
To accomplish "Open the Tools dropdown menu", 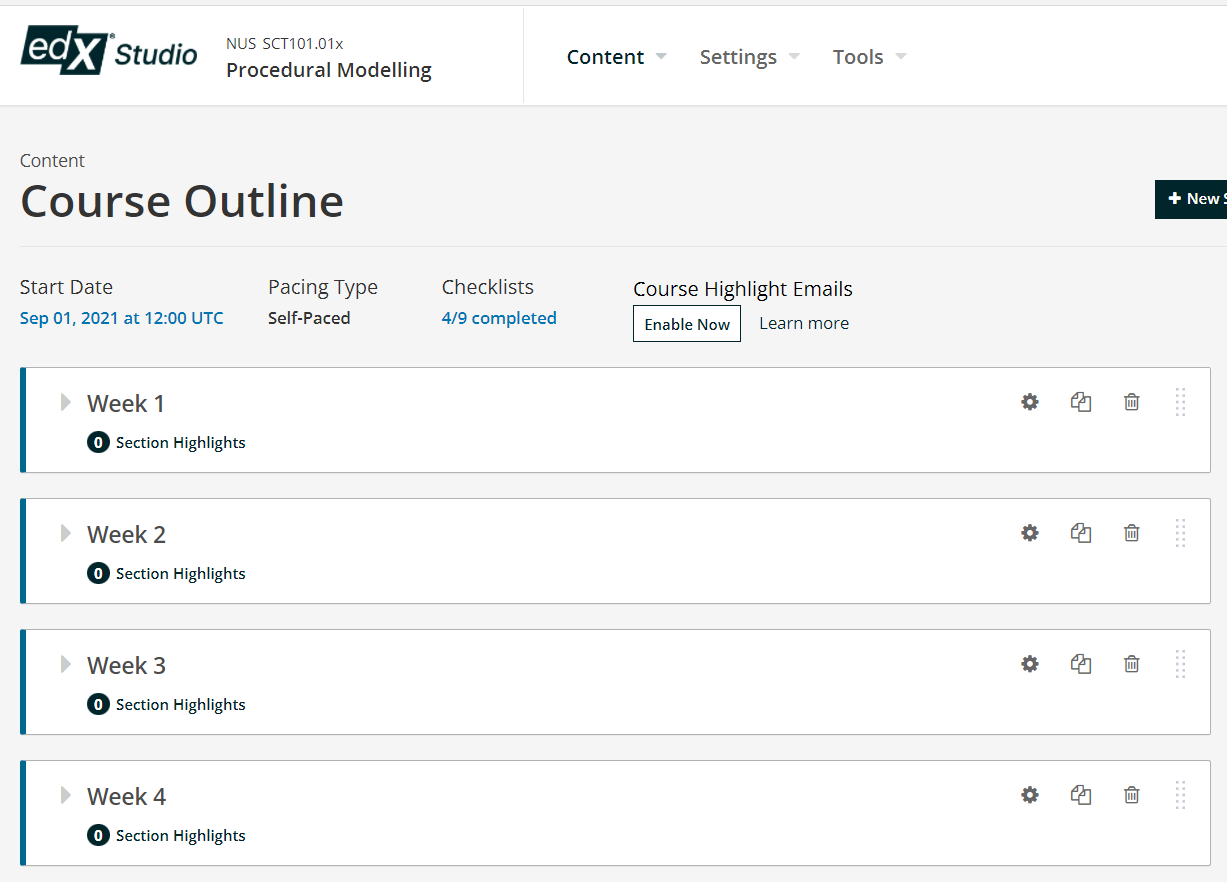I will [x=870, y=57].
